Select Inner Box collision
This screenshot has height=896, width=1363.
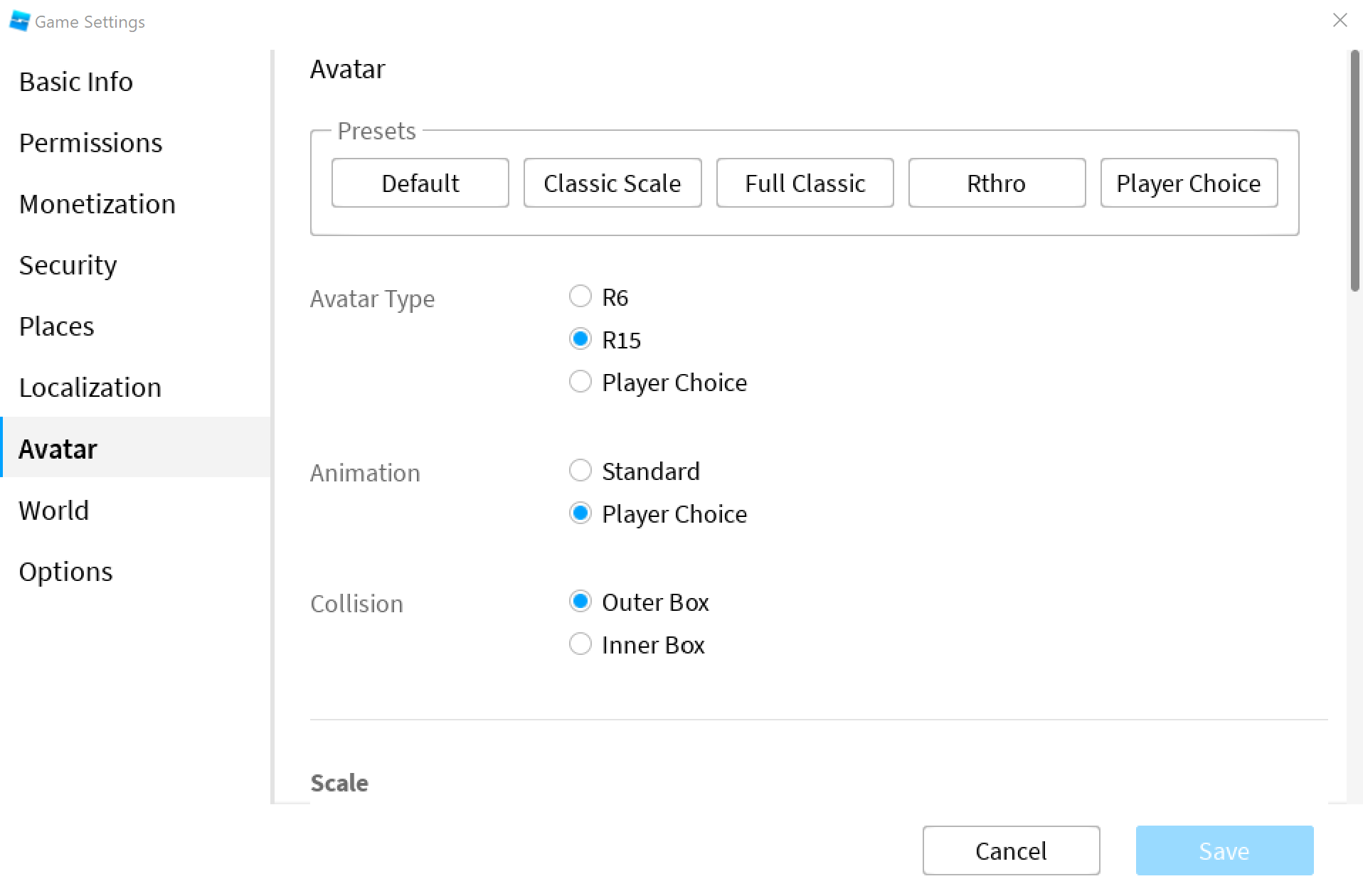click(580, 644)
